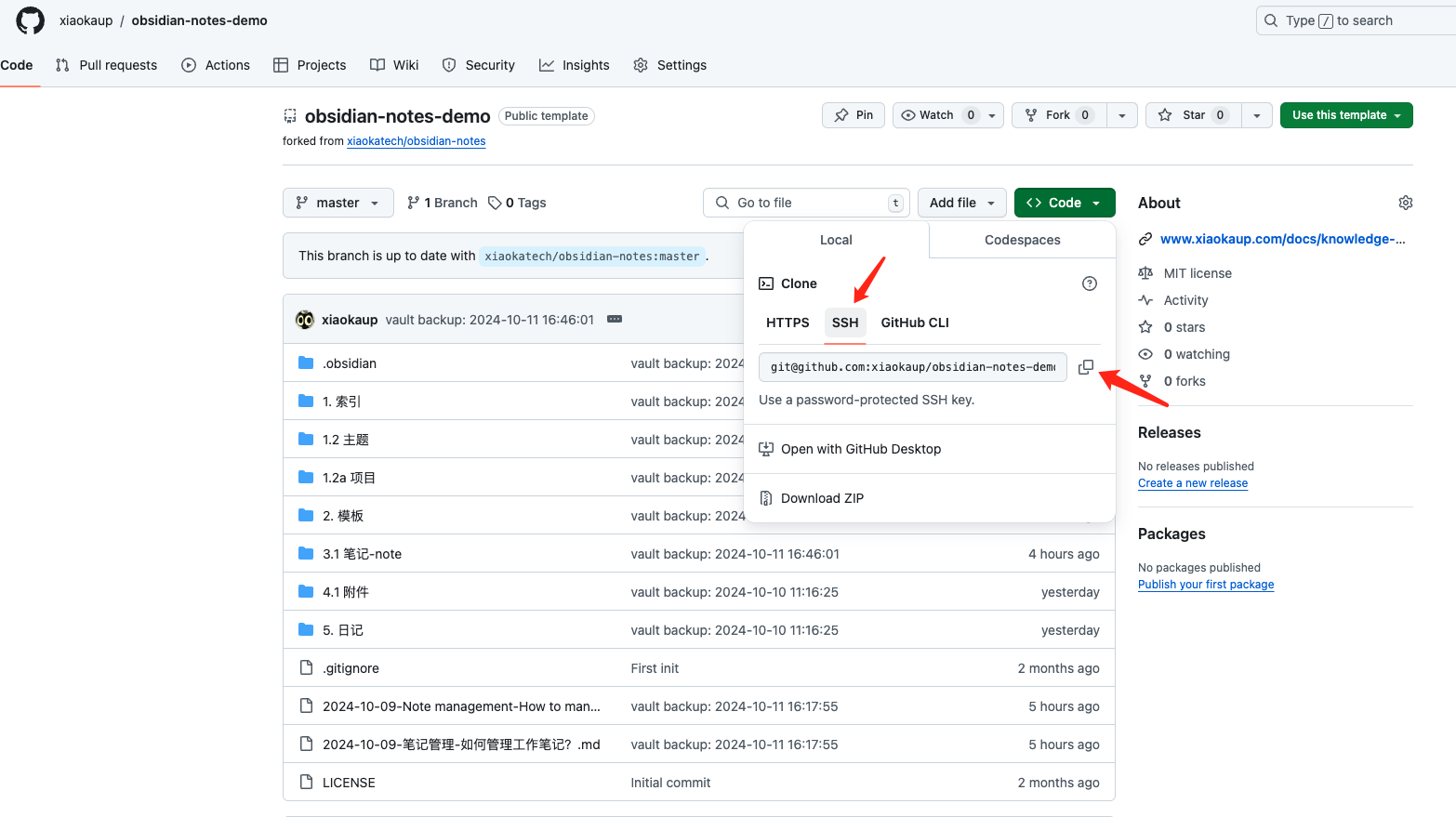Click the Type / to search field
The width and height of the screenshot is (1456, 817).
pyautogui.click(x=1356, y=20)
